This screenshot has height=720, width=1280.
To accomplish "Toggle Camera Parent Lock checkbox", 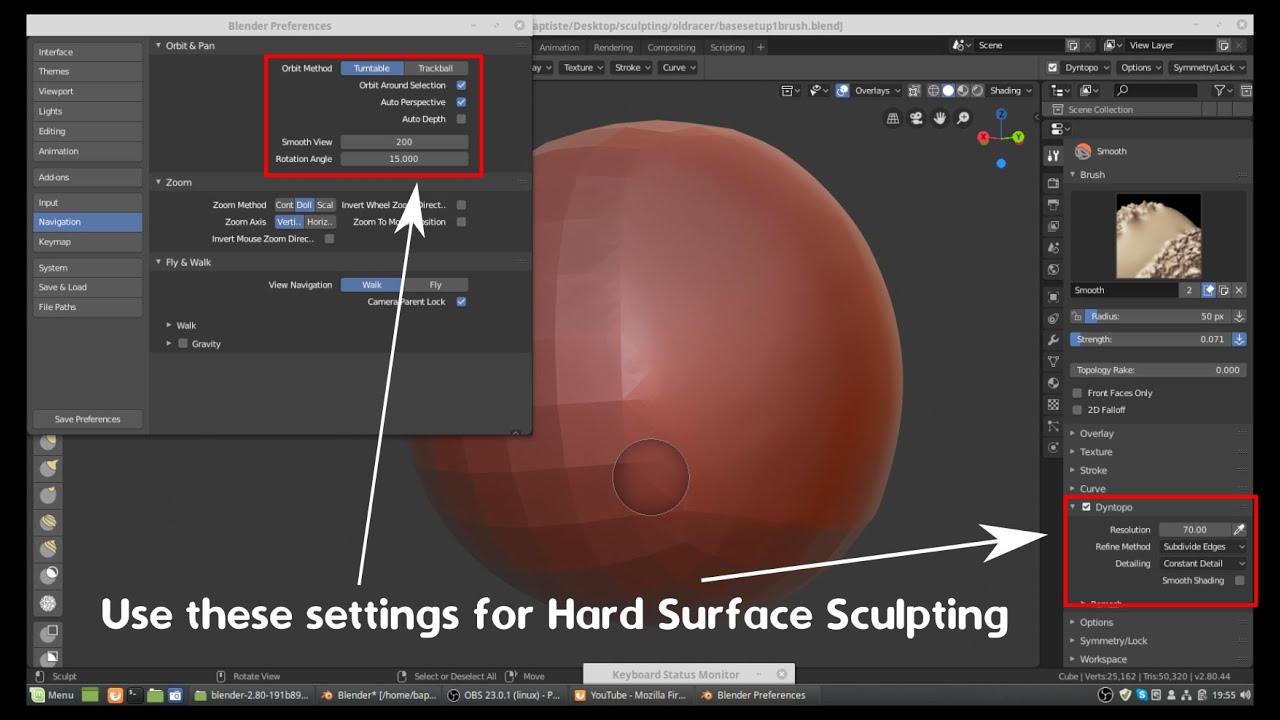I will (461, 301).
